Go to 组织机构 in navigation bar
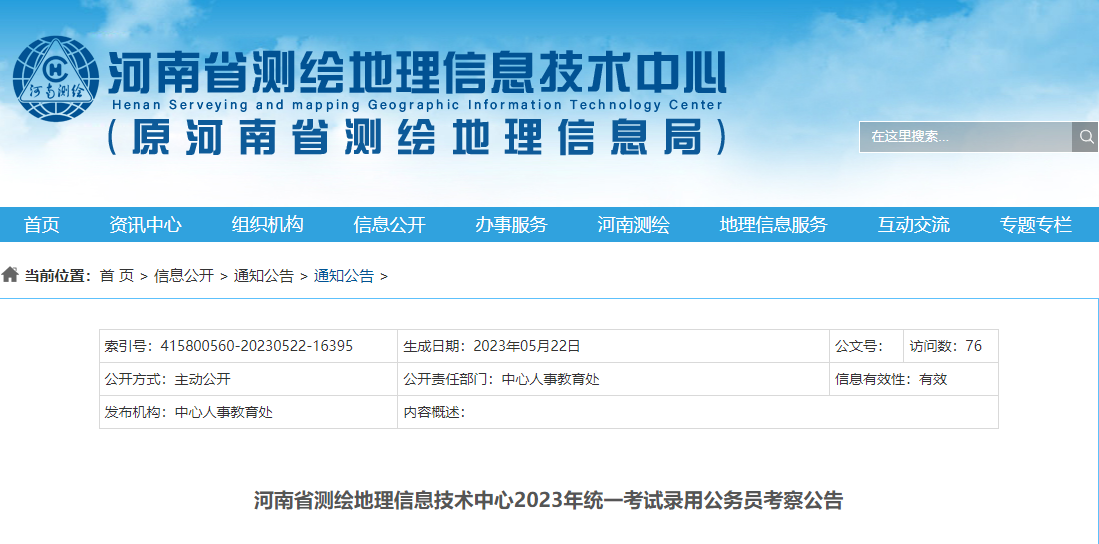The width and height of the screenshot is (1099, 544). pos(268,225)
